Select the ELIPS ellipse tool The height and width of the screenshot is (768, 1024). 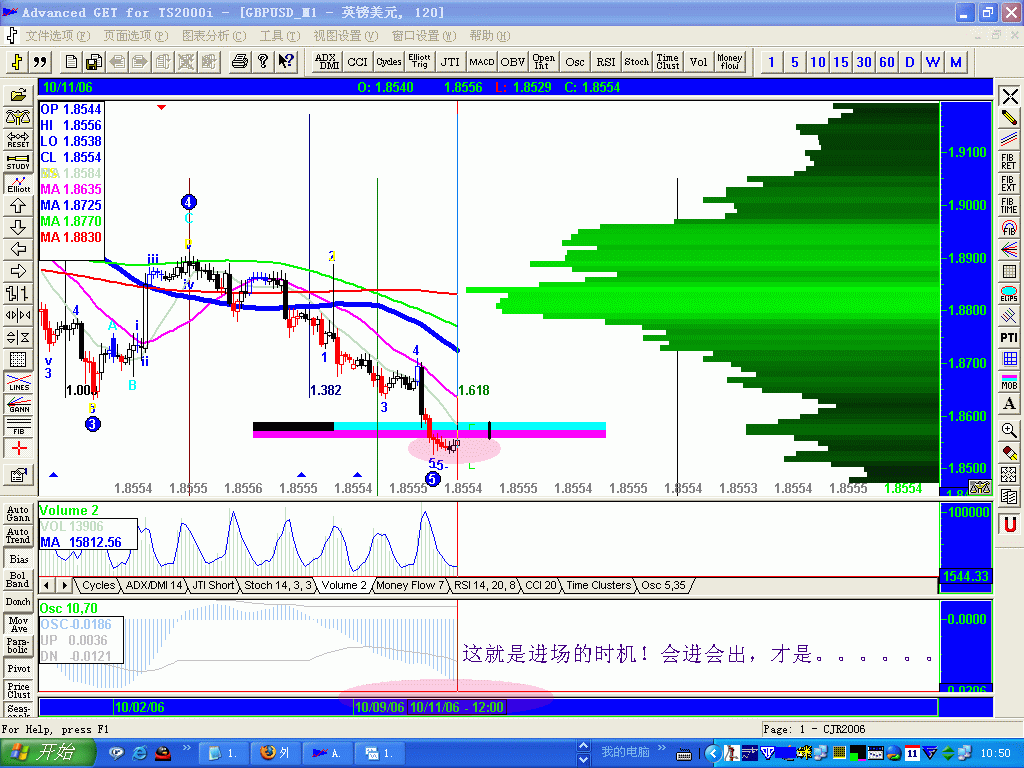pyautogui.click(x=1009, y=289)
